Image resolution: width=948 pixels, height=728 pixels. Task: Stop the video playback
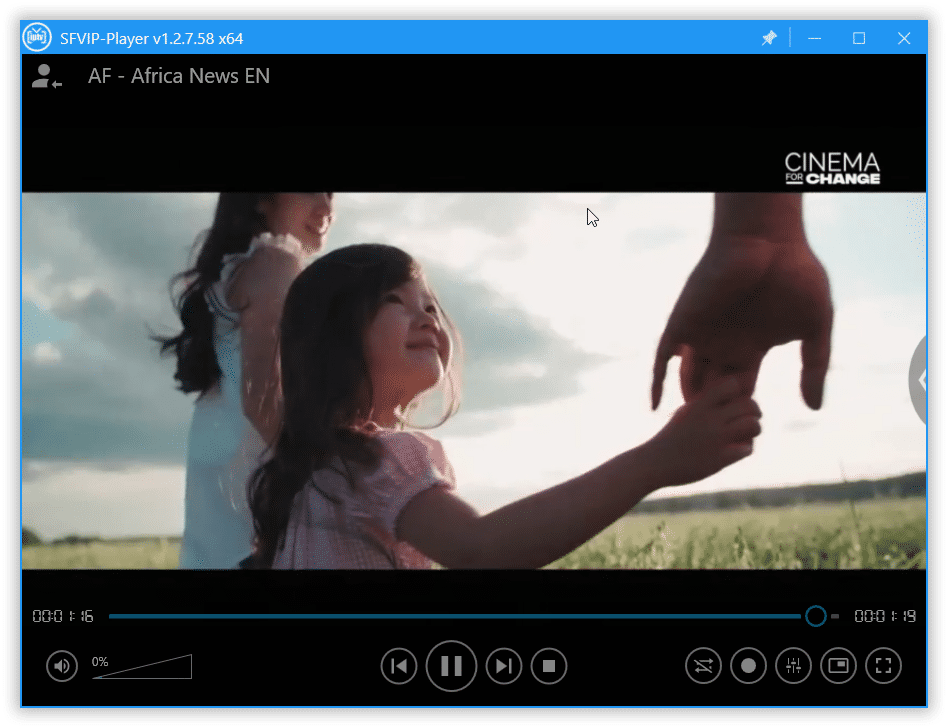[x=548, y=666]
